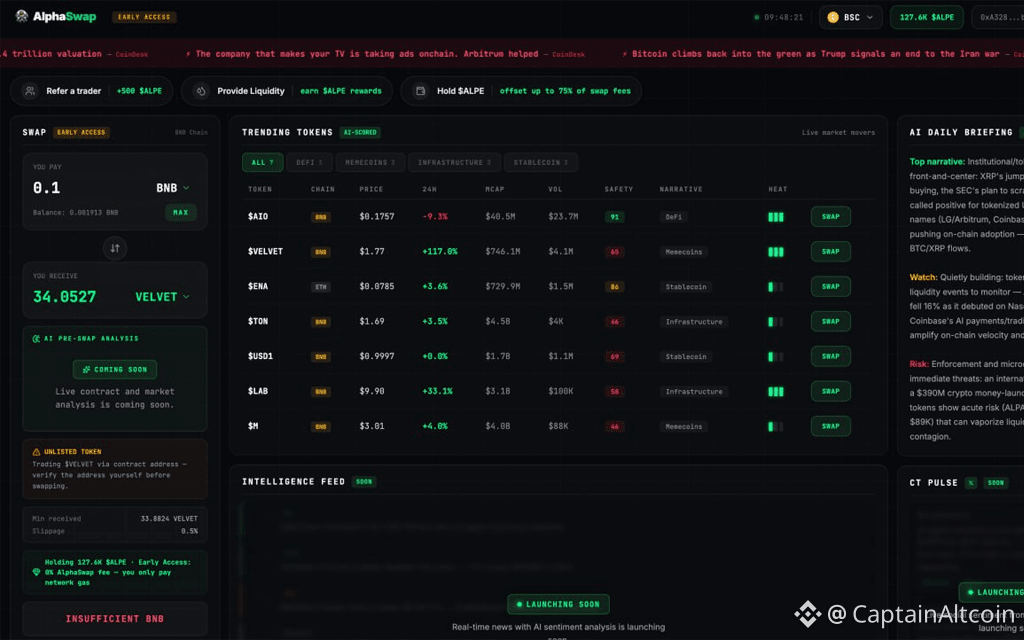The image size is (1024, 640).
Task: Select the STABLECOIN filter tab
Action: (541, 163)
